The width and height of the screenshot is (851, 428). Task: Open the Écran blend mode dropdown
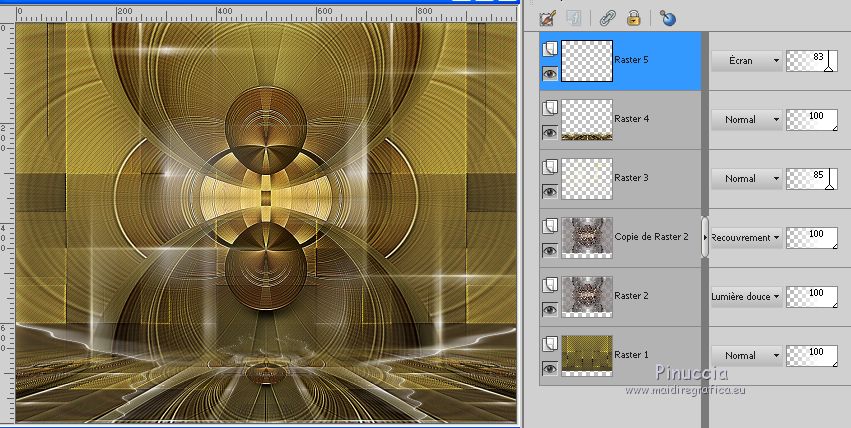(746, 61)
